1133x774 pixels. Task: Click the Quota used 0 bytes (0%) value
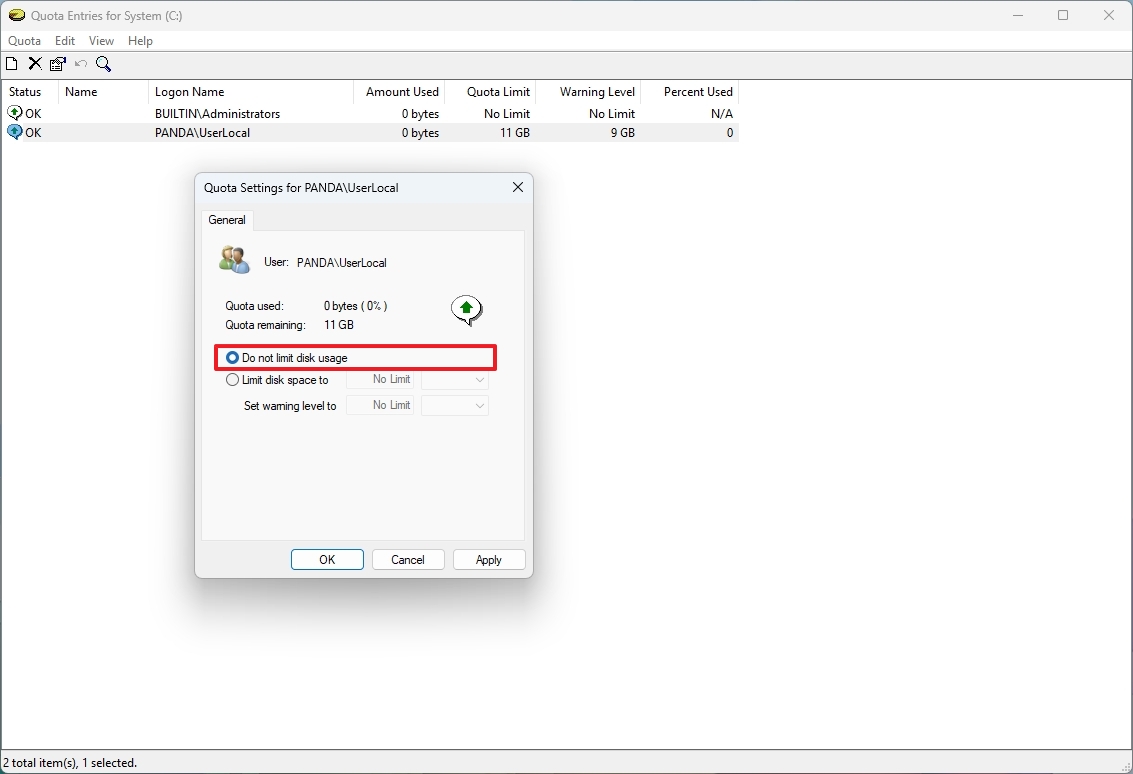pyautogui.click(x=356, y=306)
